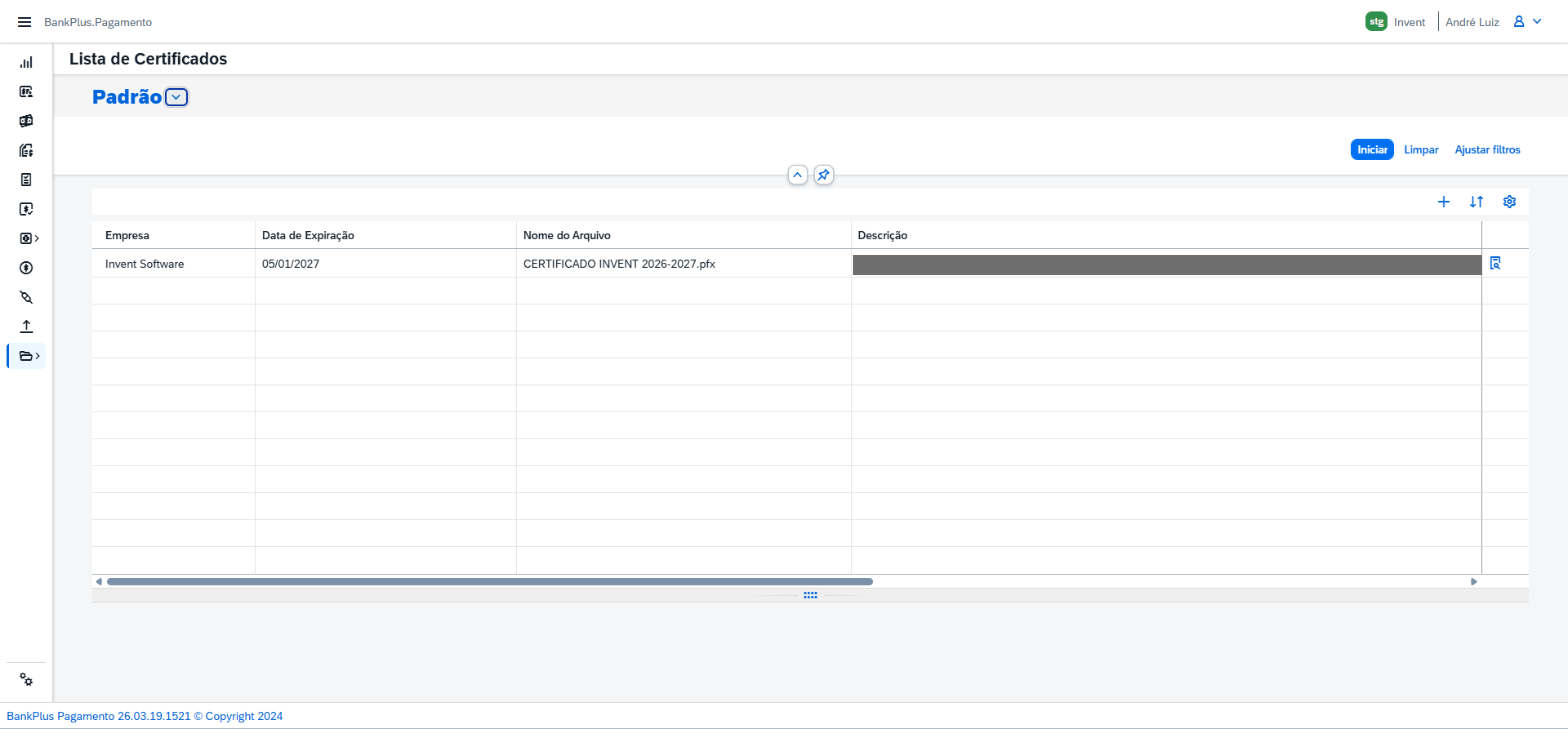Image resolution: width=1568 pixels, height=729 pixels.
Task: View details icon for Invent Software row
Action: point(1495,264)
